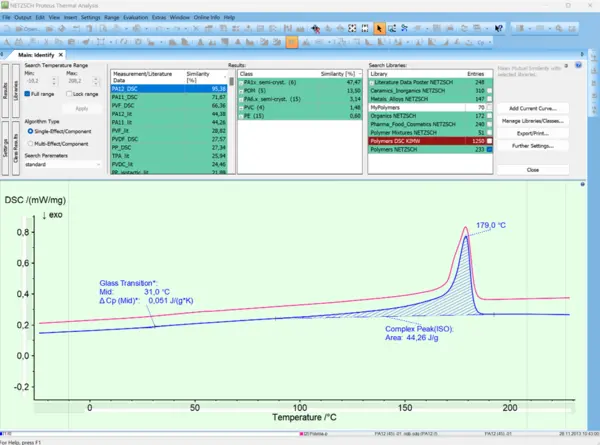Image resolution: width=600 pixels, height=445 pixels.
Task: Click the Similarity [%] column header in Class table
Action: [340, 74]
